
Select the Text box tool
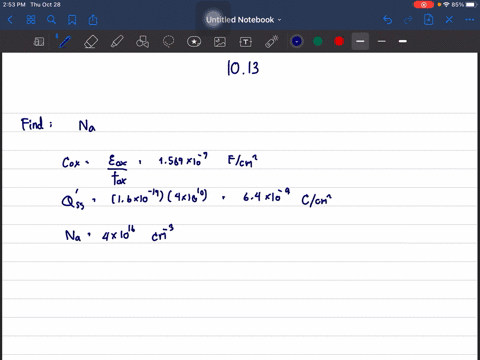click(x=246, y=42)
